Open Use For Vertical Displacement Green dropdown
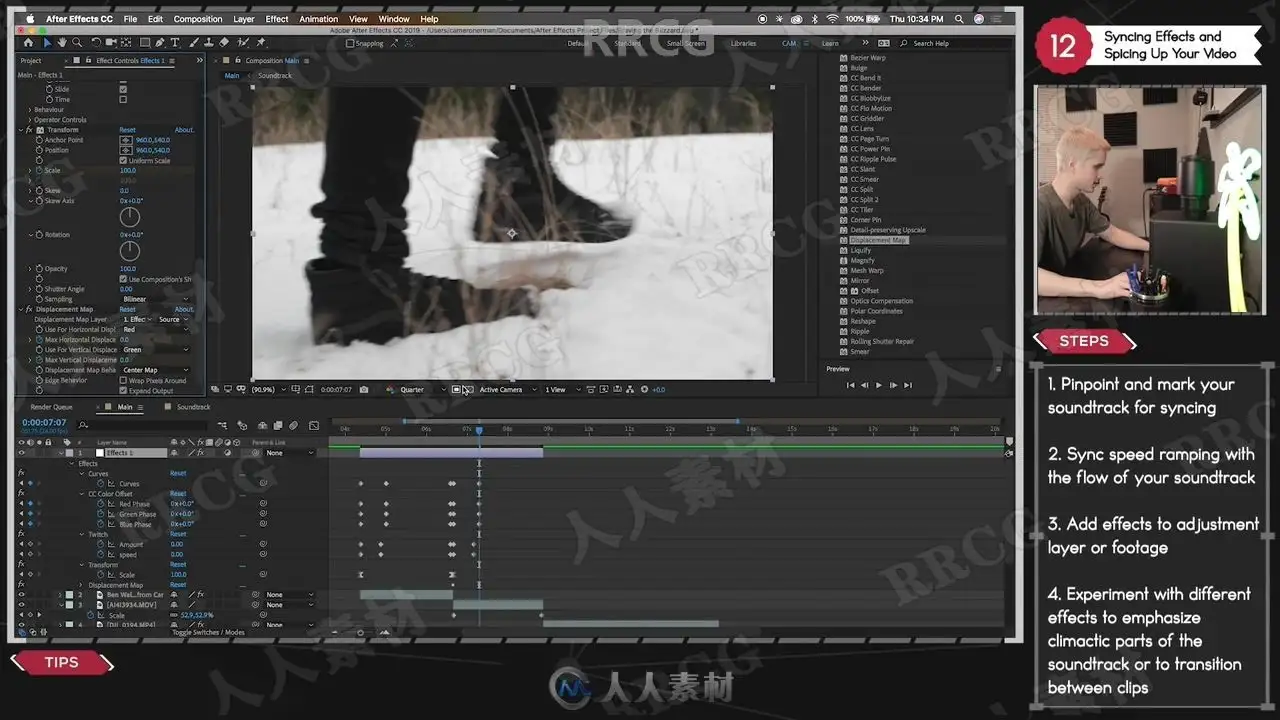This screenshot has width=1280, height=720. tap(155, 350)
